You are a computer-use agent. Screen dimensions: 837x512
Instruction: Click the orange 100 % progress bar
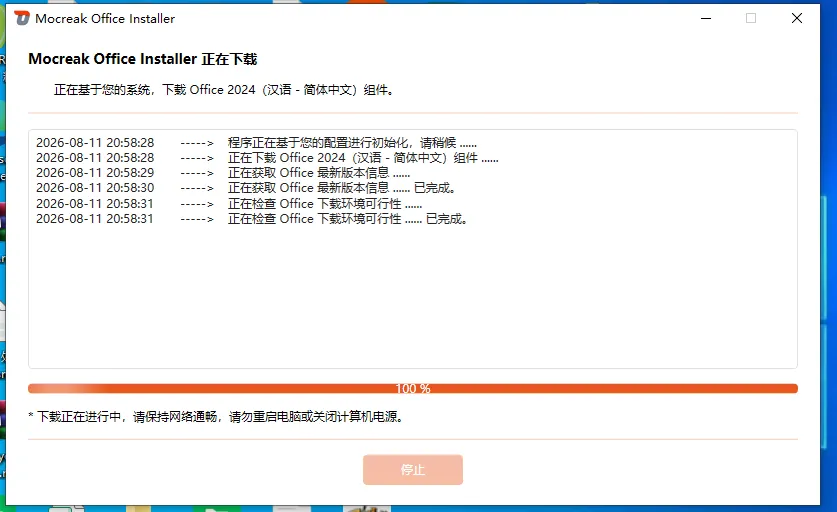tap(413, 389)
